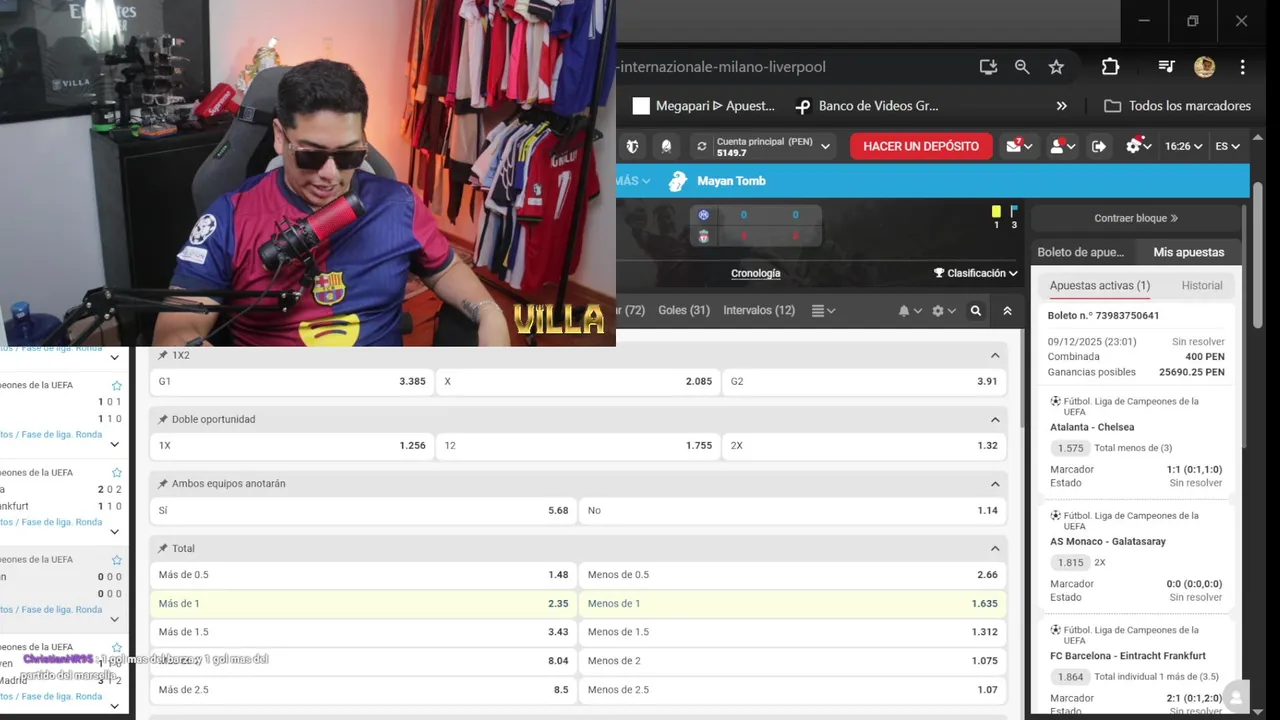Pin the Ambos equipos anotarán market
Image resolution: width=1280 pixels, height=720 pixels.
pos(163,484)
